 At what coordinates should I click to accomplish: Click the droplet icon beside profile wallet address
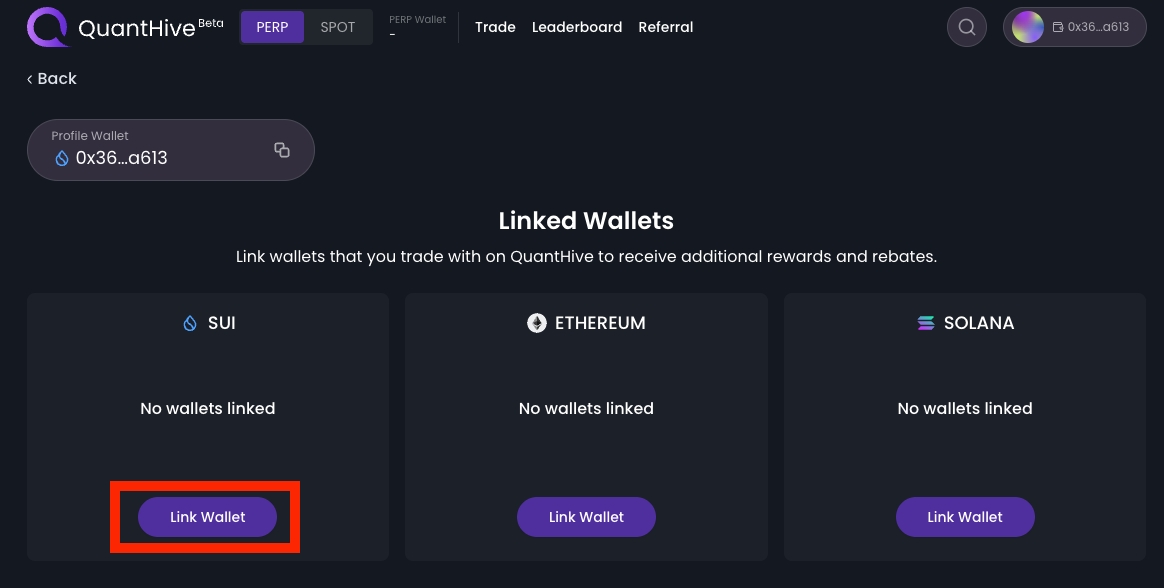pos(62,158)
